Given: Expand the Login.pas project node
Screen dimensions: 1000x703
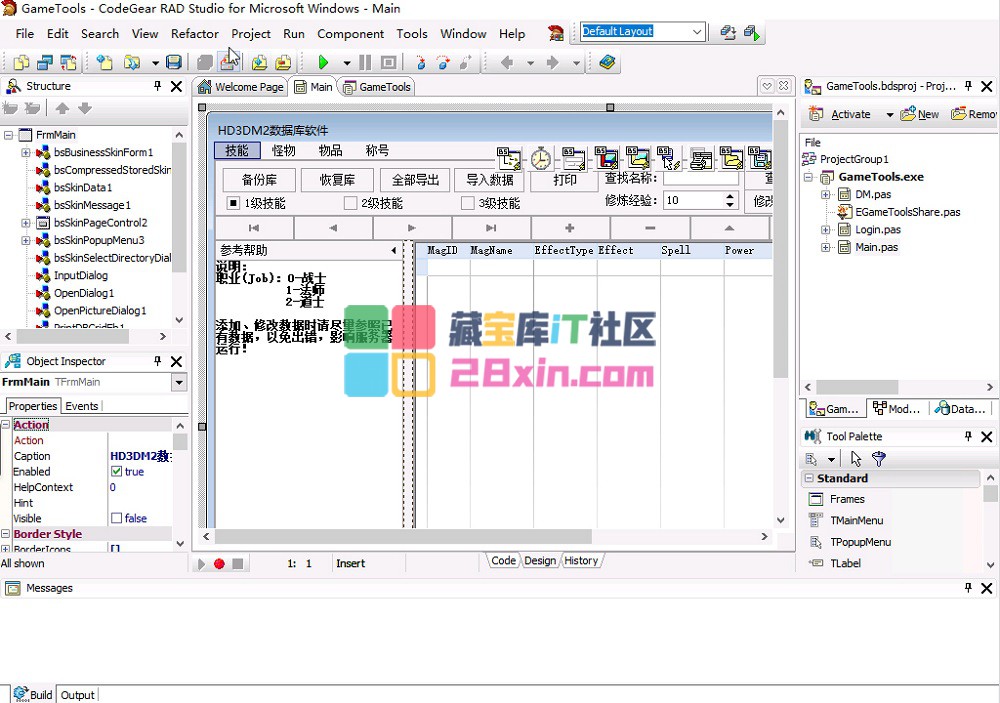Looking at the screenshot, I should 825,230.
